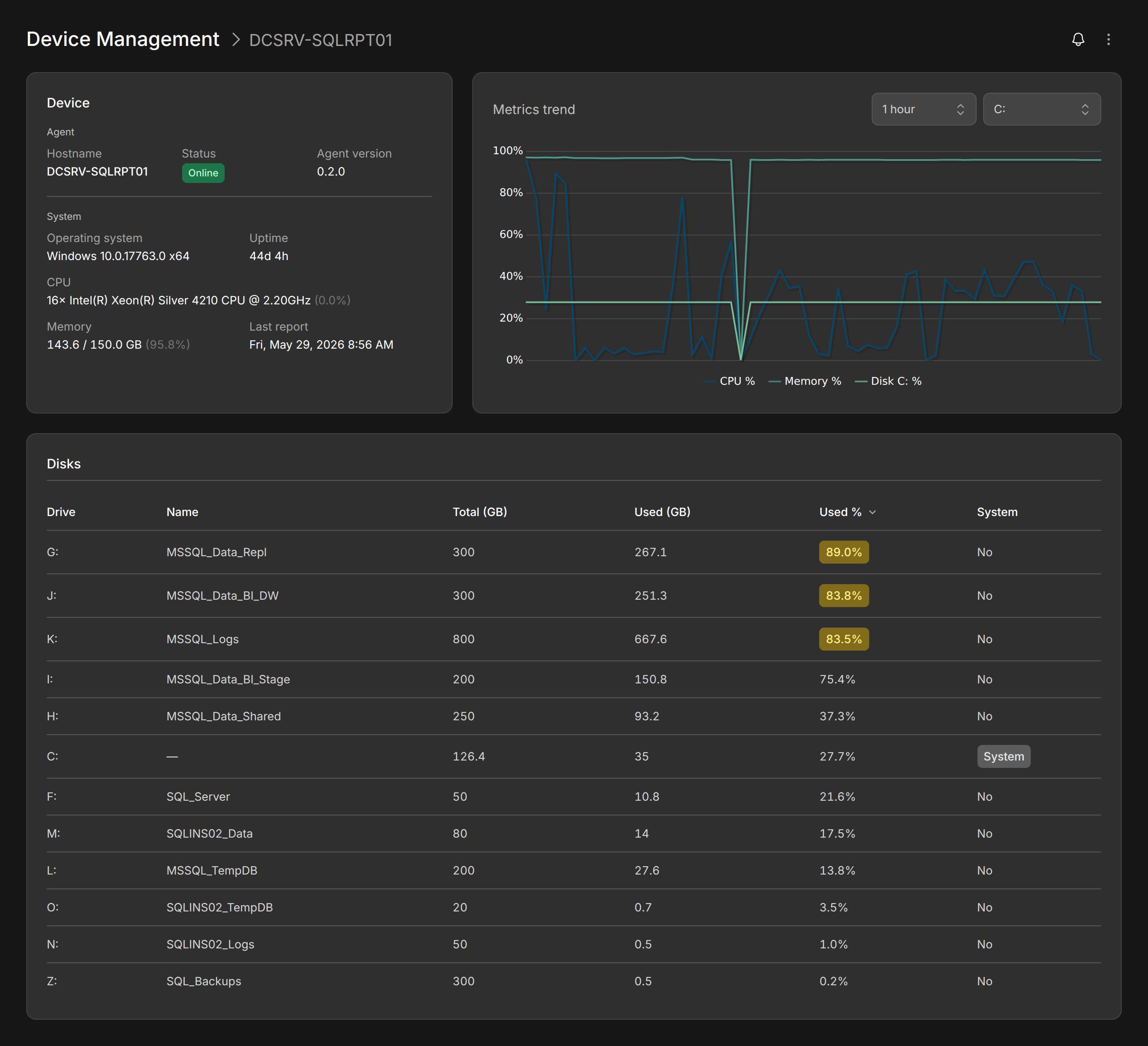The width and height of the screenshot is (1148, 1046).
Task: Select the MSSQL_Data_BI_DW disk name
Action: [223, 596]
